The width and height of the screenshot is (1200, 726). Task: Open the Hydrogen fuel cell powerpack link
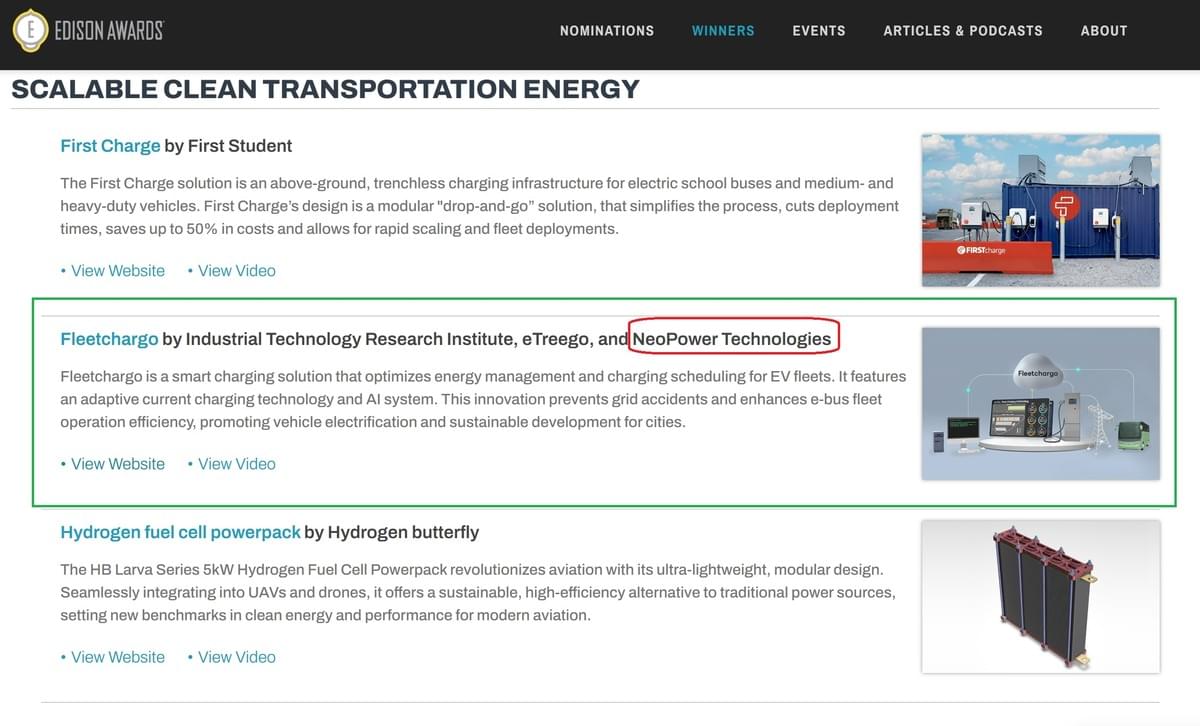click(180, 532)
